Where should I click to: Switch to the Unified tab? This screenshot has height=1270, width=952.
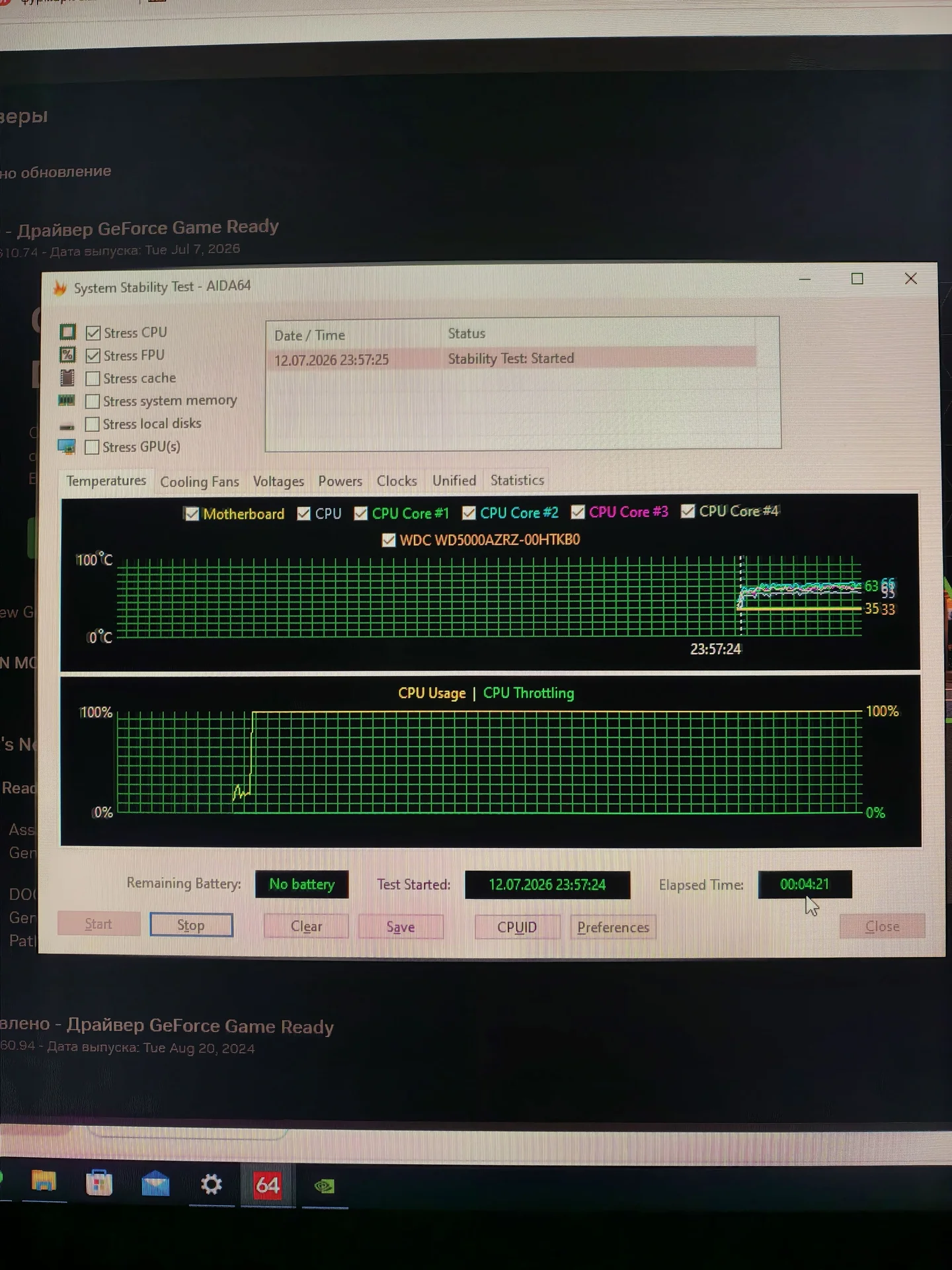(x=454, y=480)
